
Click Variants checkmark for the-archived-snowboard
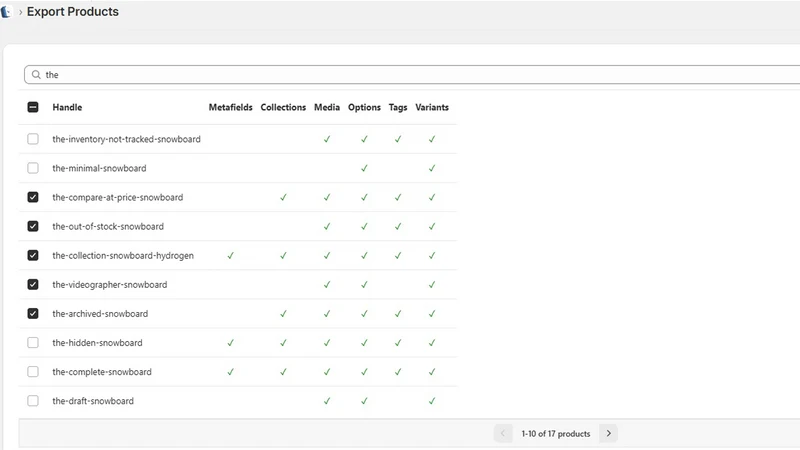(432, 313)
